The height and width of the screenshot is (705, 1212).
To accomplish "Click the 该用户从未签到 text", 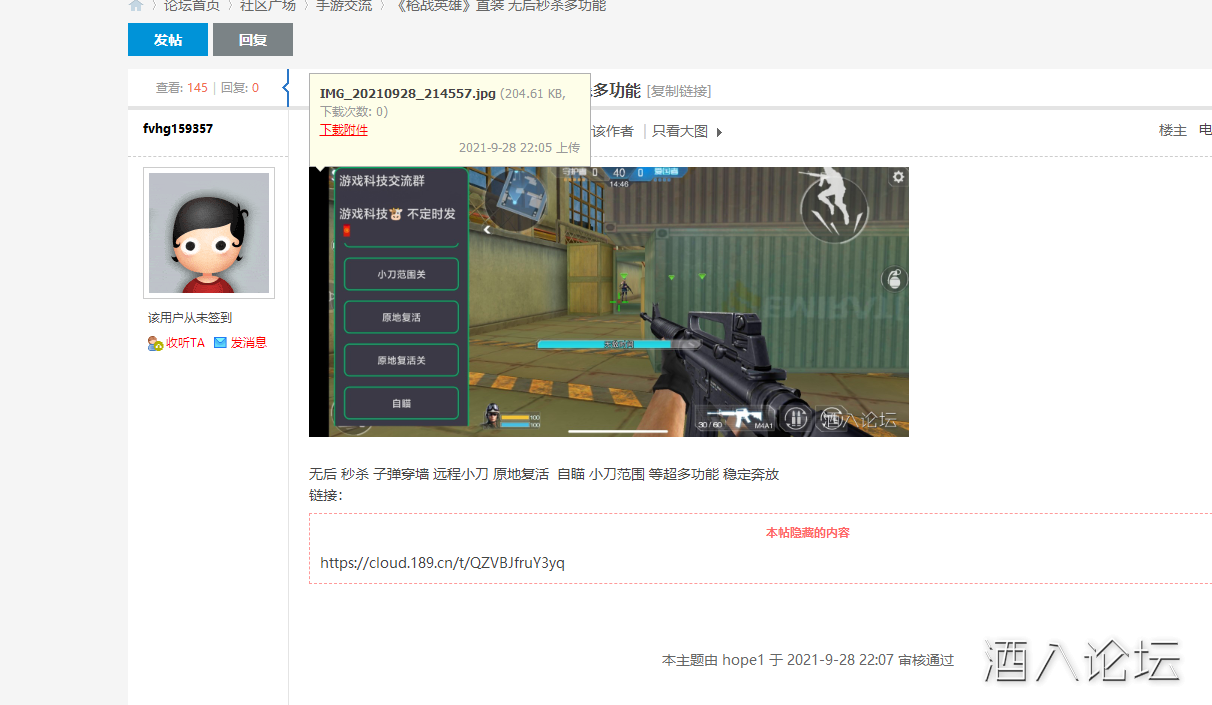I will coord(190,318).
